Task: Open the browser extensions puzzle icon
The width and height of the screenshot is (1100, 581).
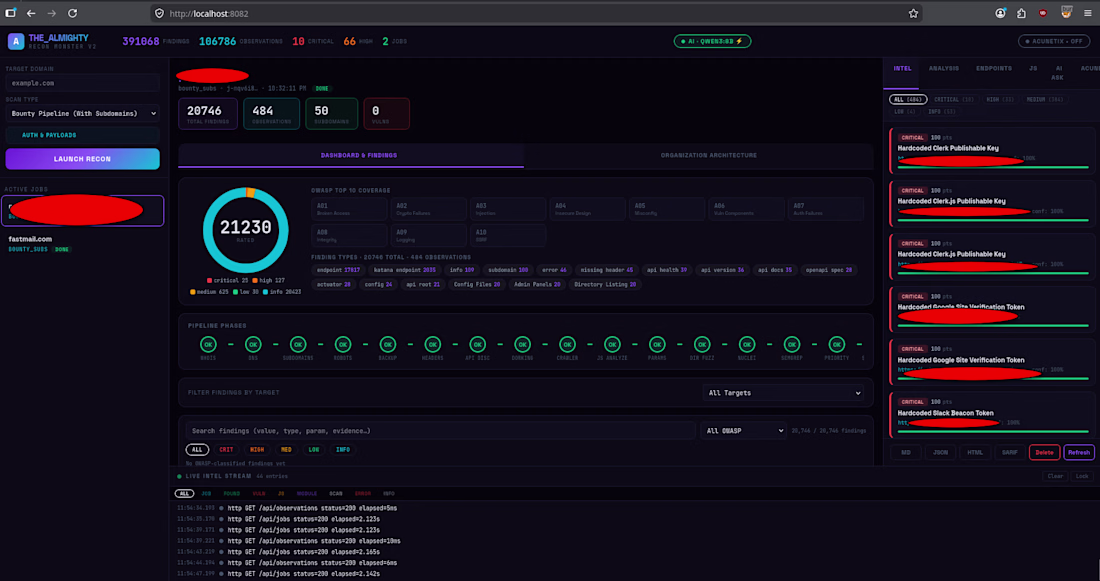Action: 1021,13
